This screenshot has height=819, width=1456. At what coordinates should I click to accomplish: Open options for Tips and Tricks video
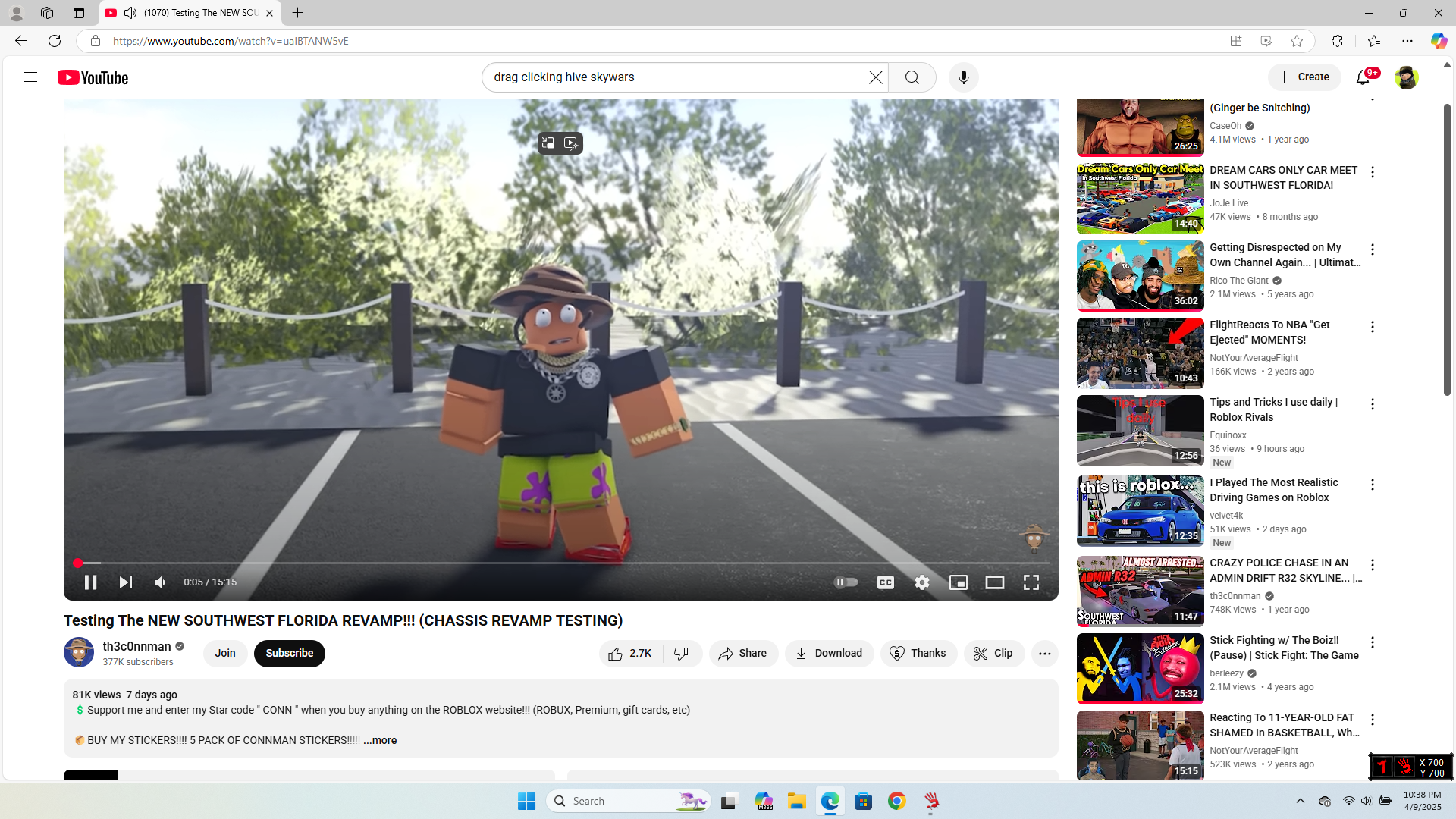pos(1372,405)
